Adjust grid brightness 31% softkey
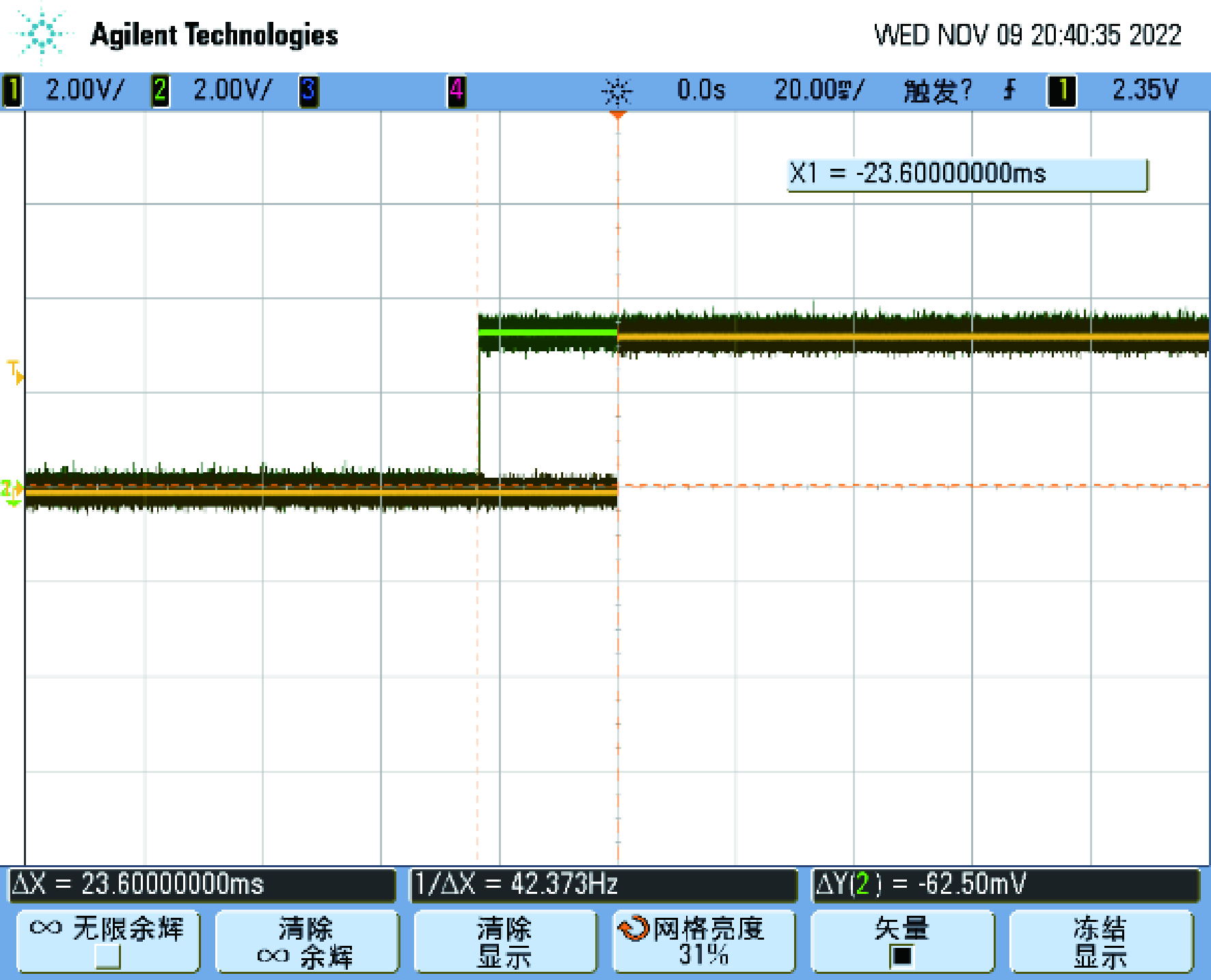The height and width of the screenshot is (980, 1211). (x=704, y=941)
